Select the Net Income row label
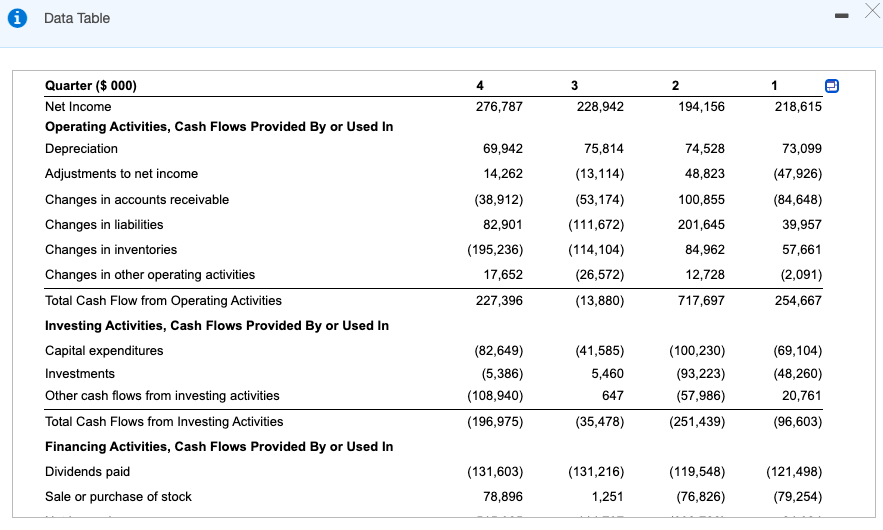The image size is (883, 530). pyautogui.click(x=78, y=106)
